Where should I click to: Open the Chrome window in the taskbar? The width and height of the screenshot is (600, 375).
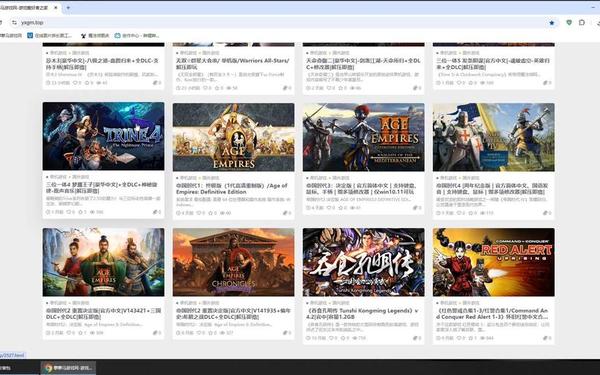(68, 368)
